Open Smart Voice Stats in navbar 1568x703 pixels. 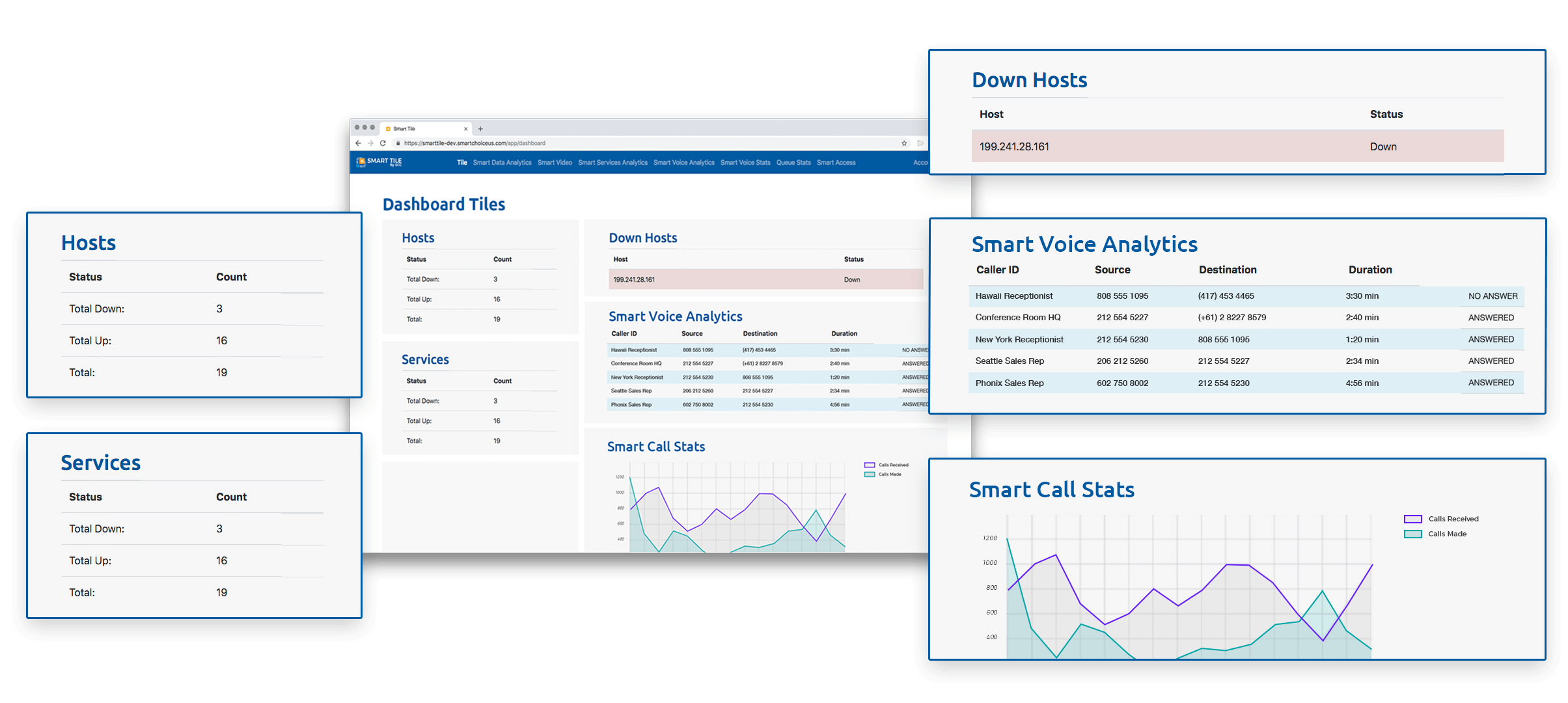[745, 163]
